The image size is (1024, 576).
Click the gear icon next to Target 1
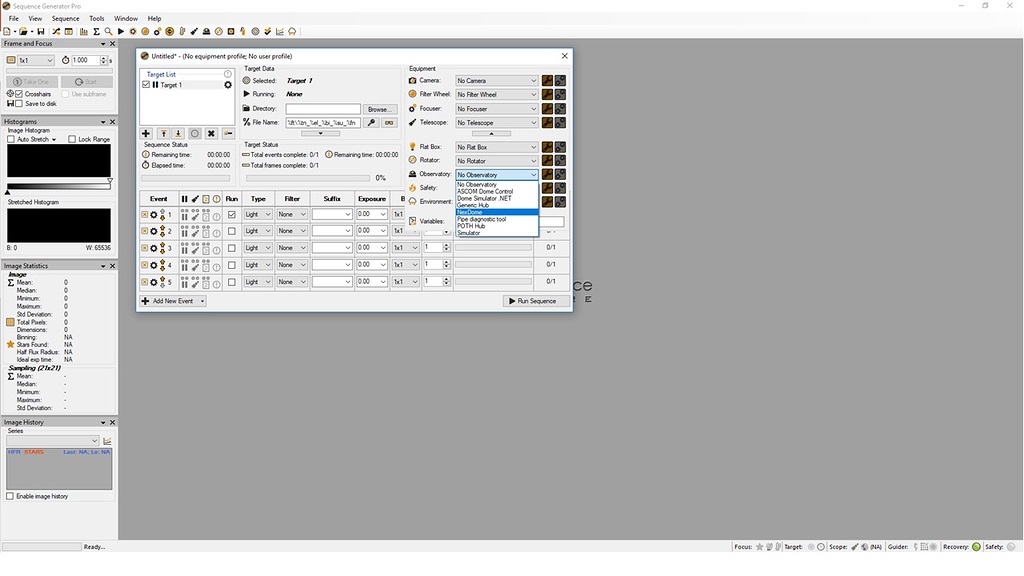coord(227,83)
